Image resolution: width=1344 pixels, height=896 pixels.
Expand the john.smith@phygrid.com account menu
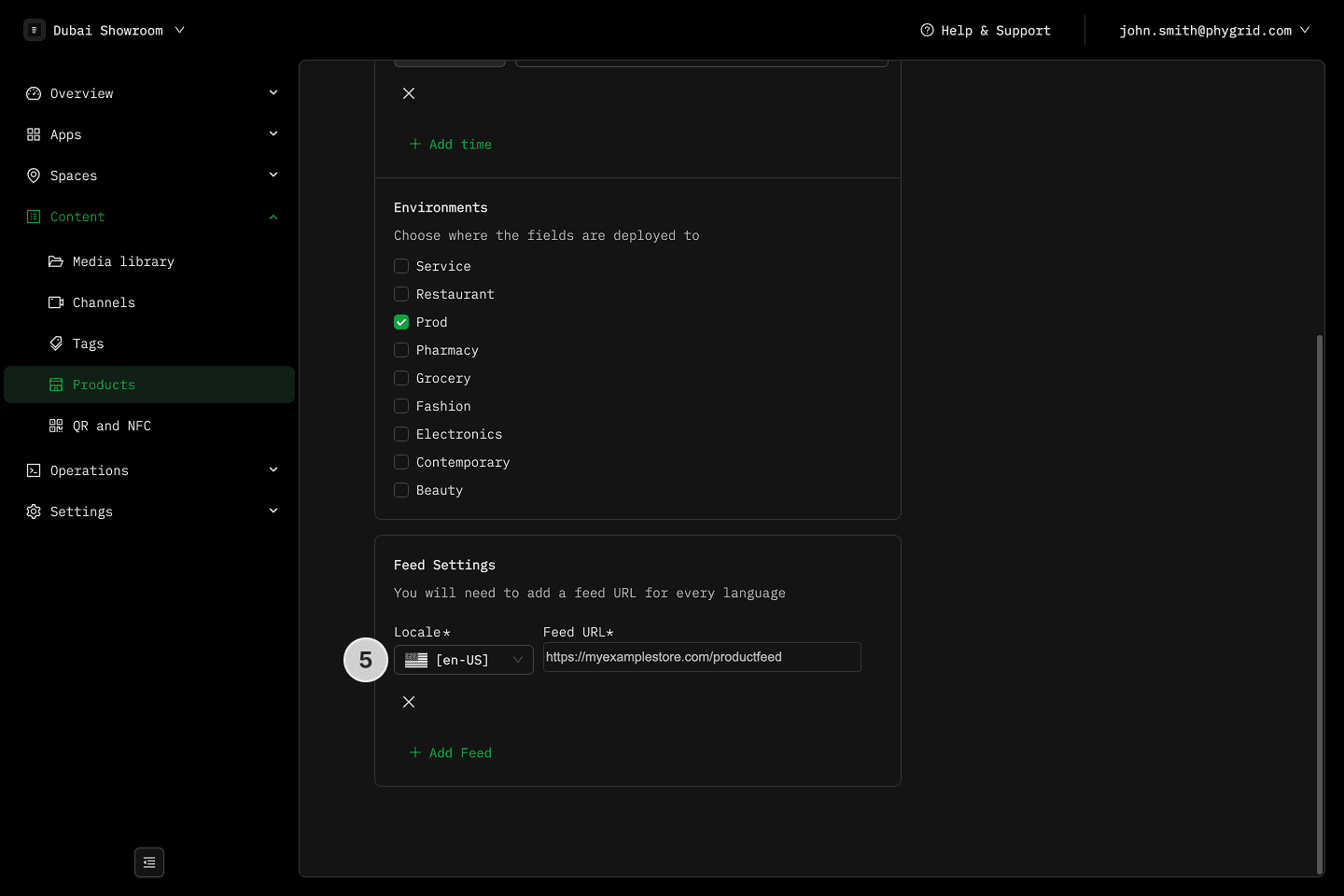(x=1213, y=30)
